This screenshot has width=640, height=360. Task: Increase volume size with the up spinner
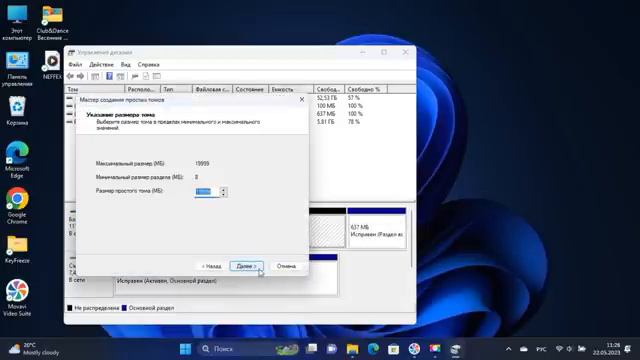coord(223,189)
